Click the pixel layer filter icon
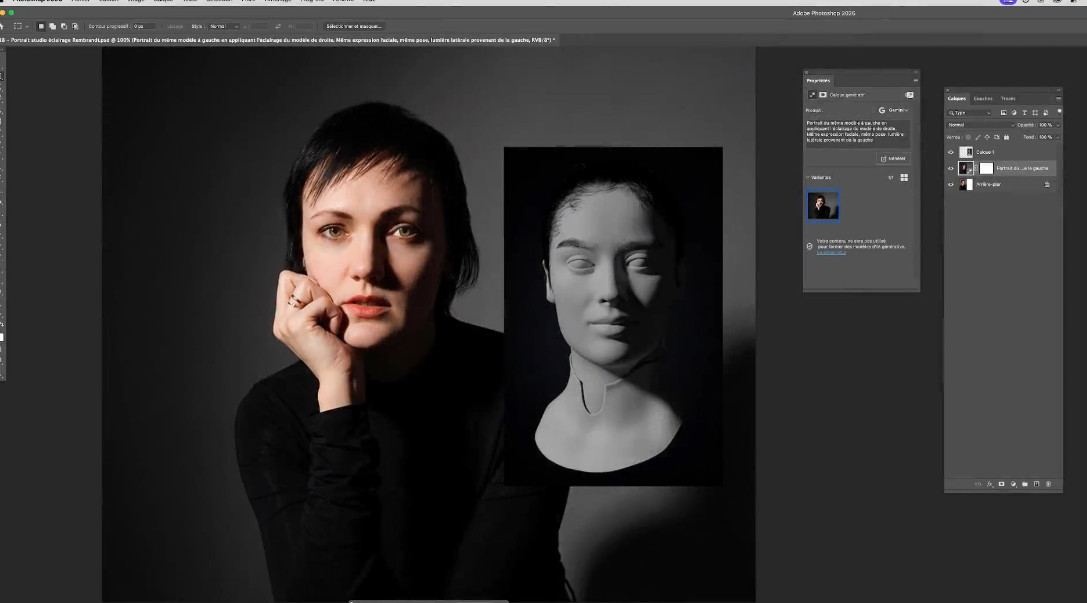 [x=1003, y=113]
